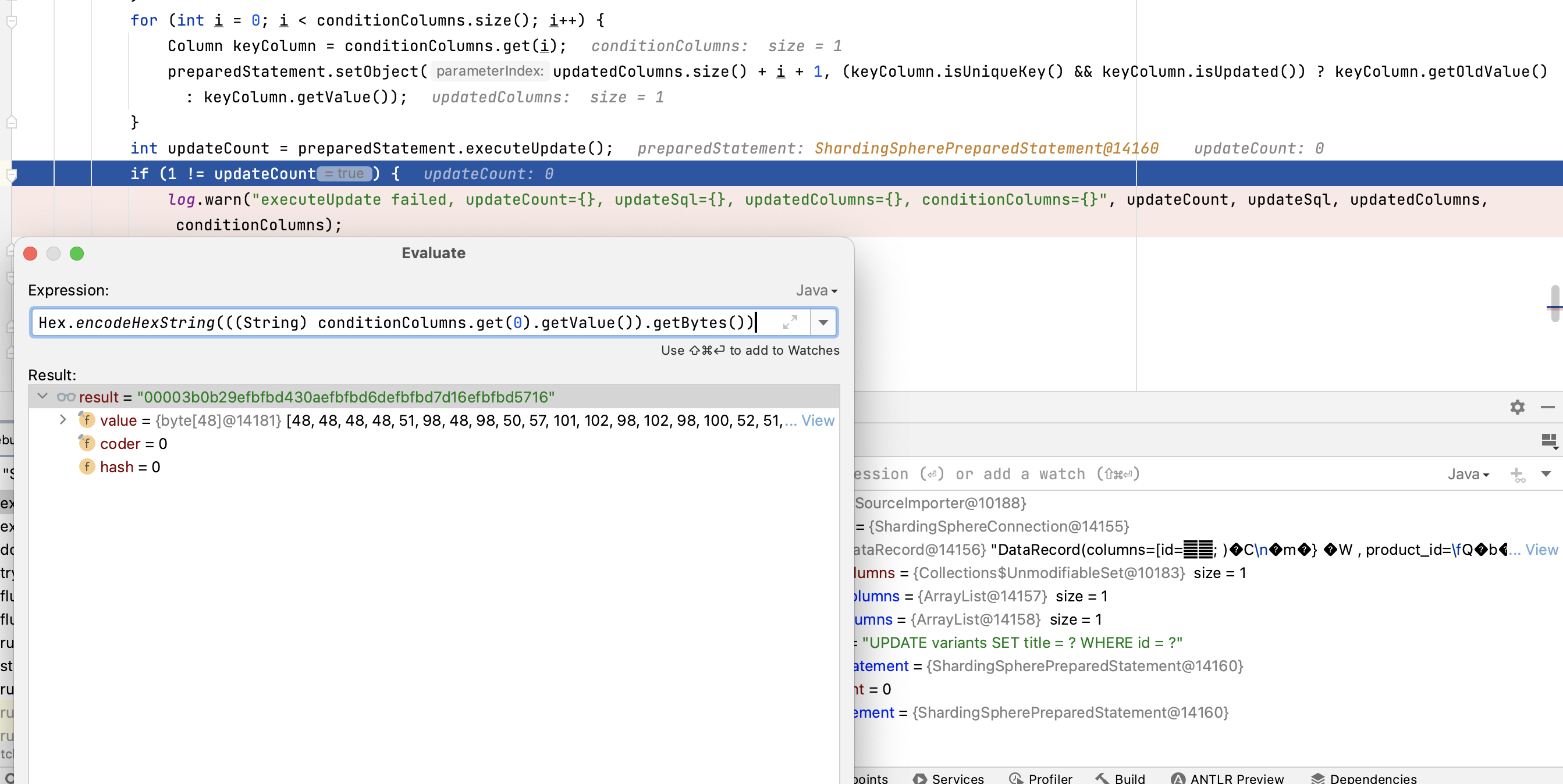Image resolution: width=1563 pixels, height=784 pixels.
Task: Toggle fold marker at loop closing brace
Action: click(11, 123)
